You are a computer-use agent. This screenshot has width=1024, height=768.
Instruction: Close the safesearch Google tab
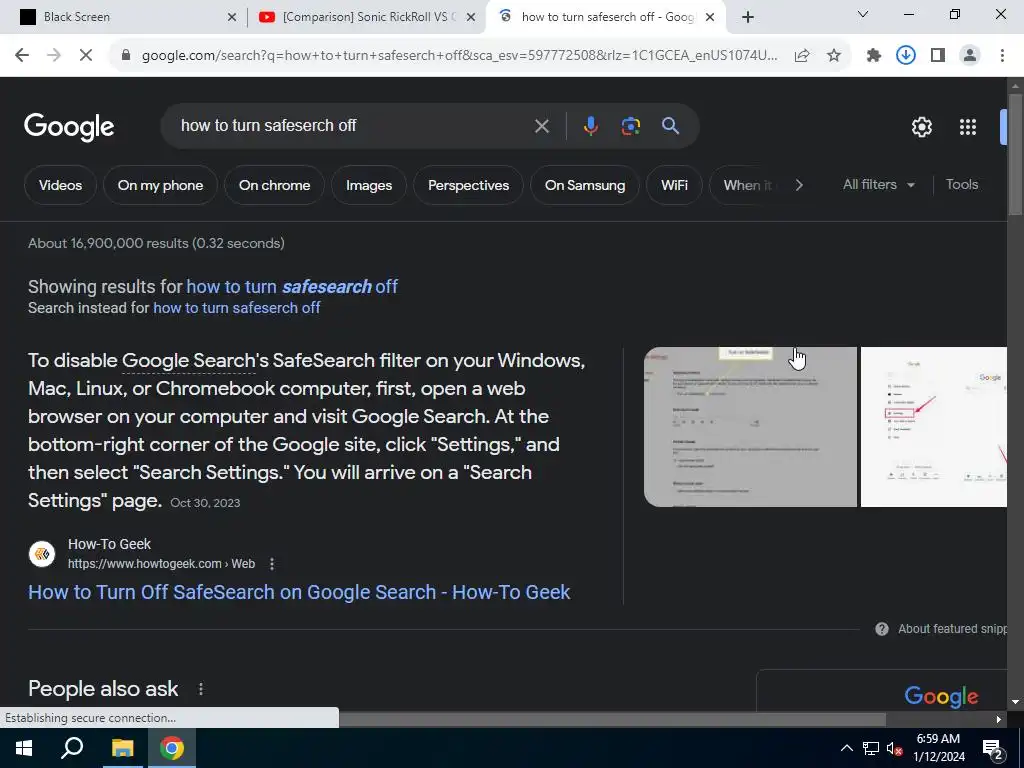710,18
